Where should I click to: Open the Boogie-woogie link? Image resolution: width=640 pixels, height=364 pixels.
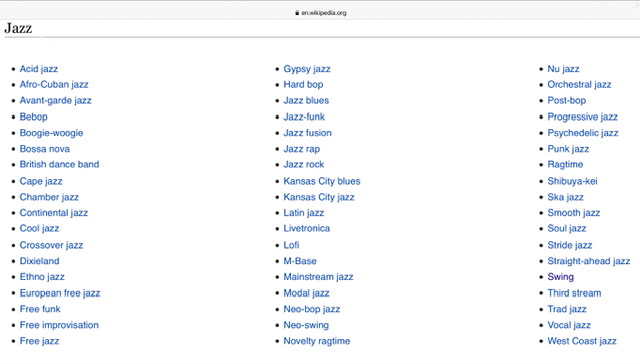(x=51, y=133)
